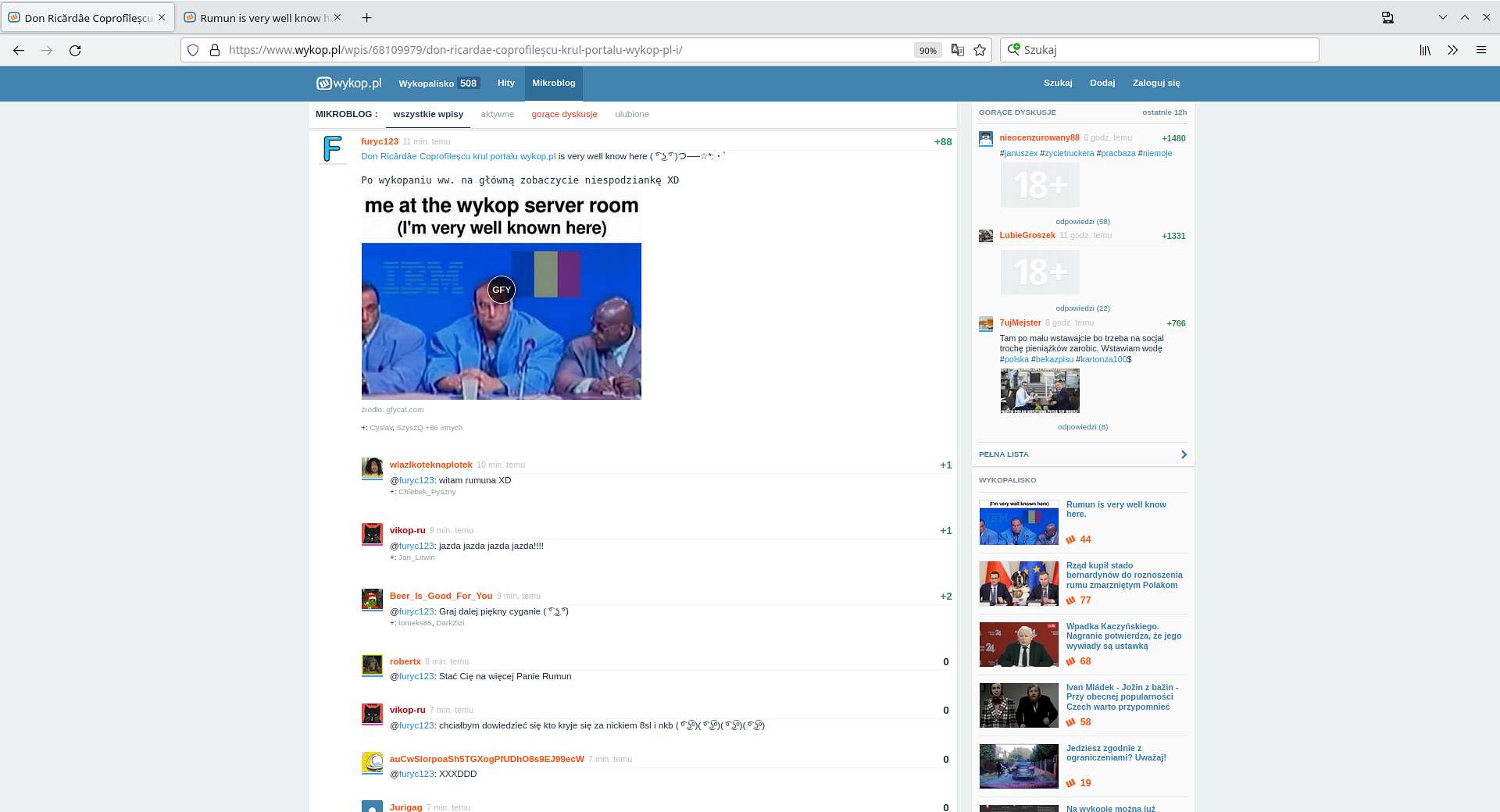
Task: Click the 90% zoom level badge
Action: (x=928, y=50)
